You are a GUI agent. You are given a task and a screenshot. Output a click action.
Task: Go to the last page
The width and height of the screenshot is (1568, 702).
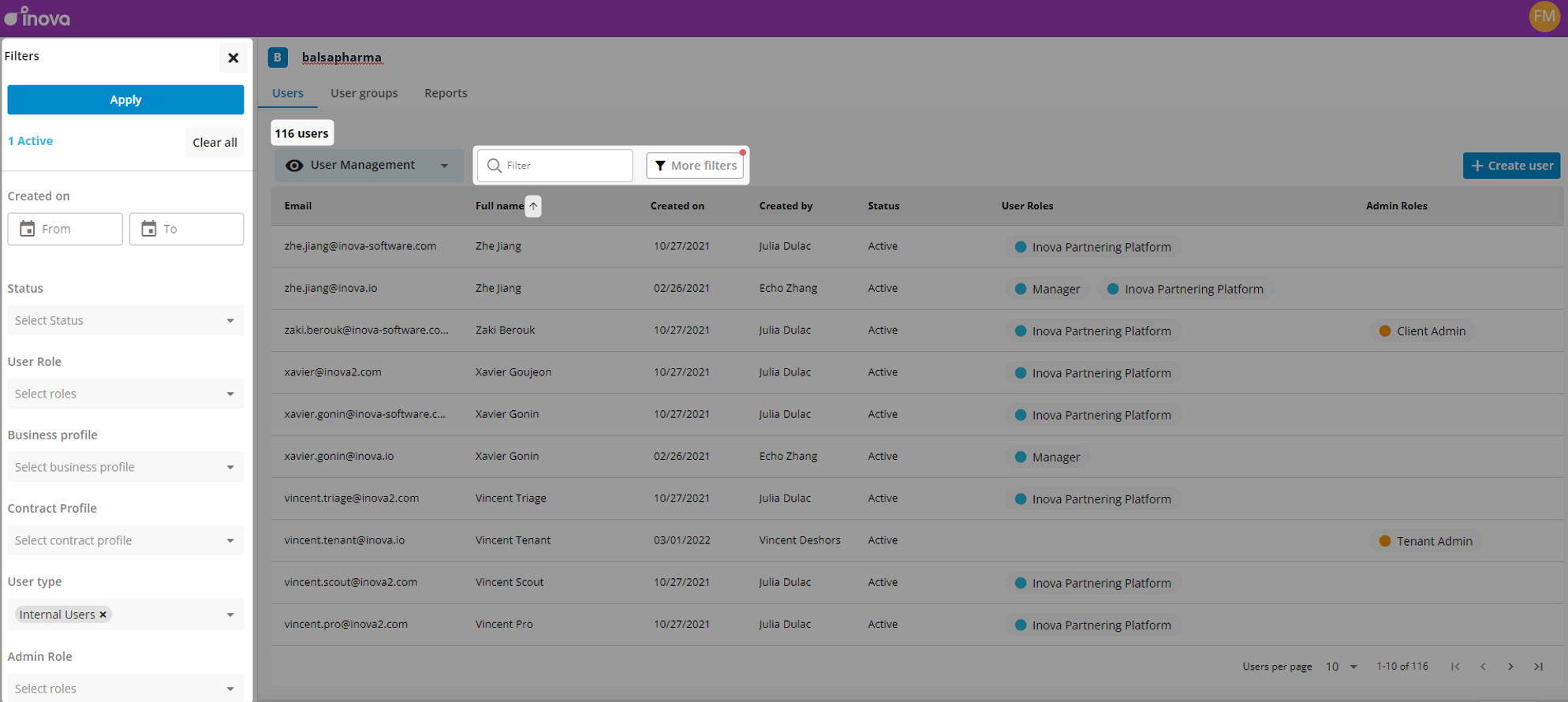tap(1538, 667)
